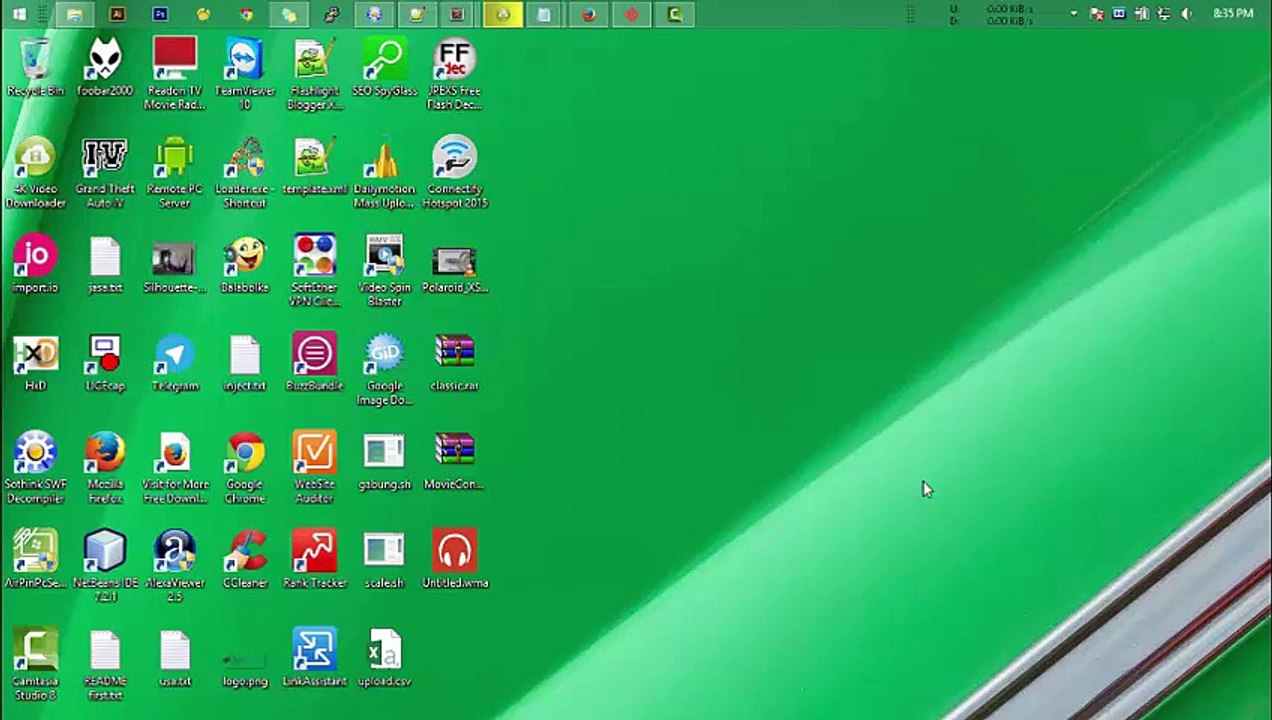The image size is (1272, 720).
Task: Open the volume speaker tray icon
Action: 1186,14
